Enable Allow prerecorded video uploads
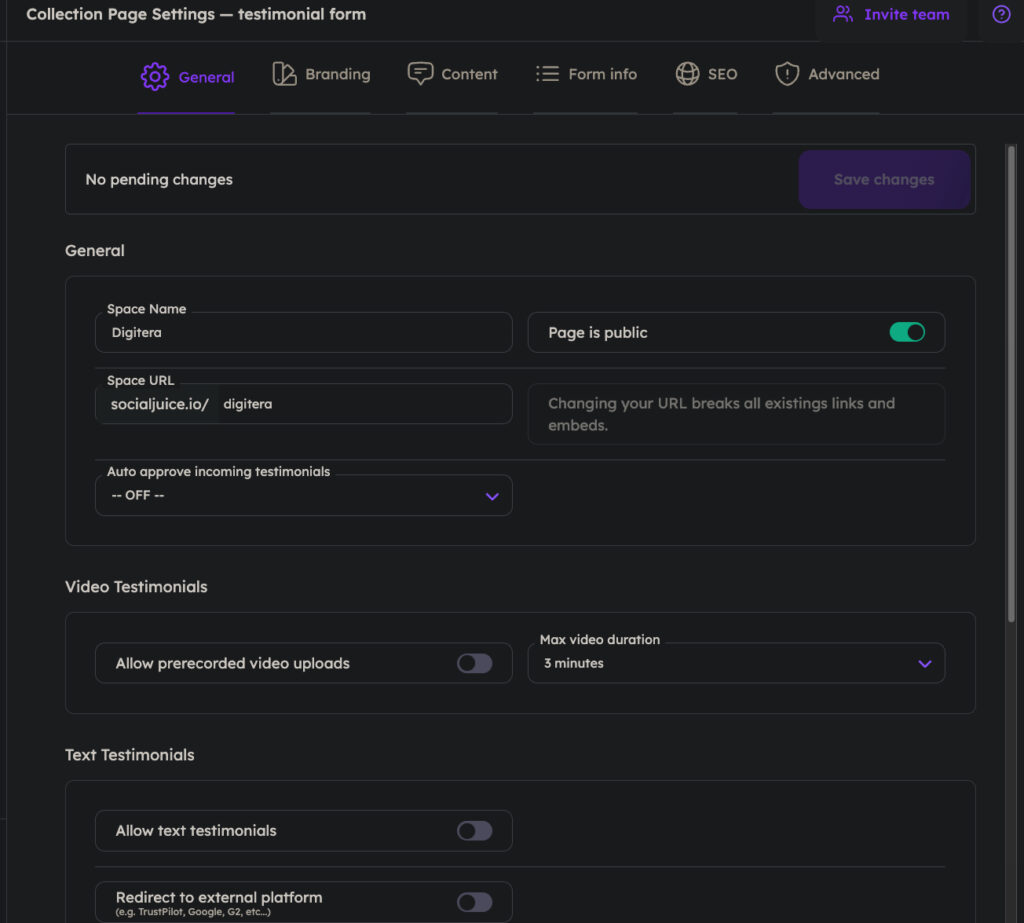The height and width of the screenshot is (923, 1024). coord(475,663)
